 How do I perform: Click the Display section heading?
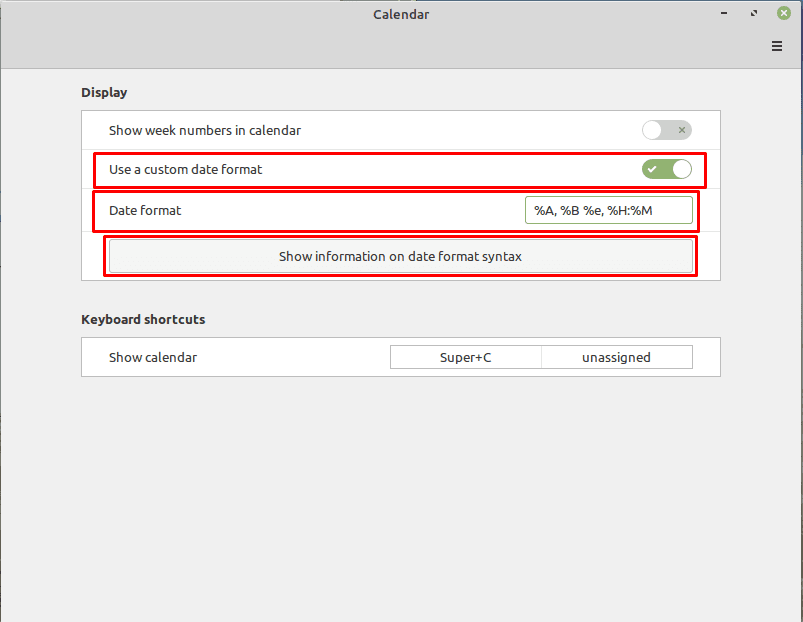[x=104, y=93]
